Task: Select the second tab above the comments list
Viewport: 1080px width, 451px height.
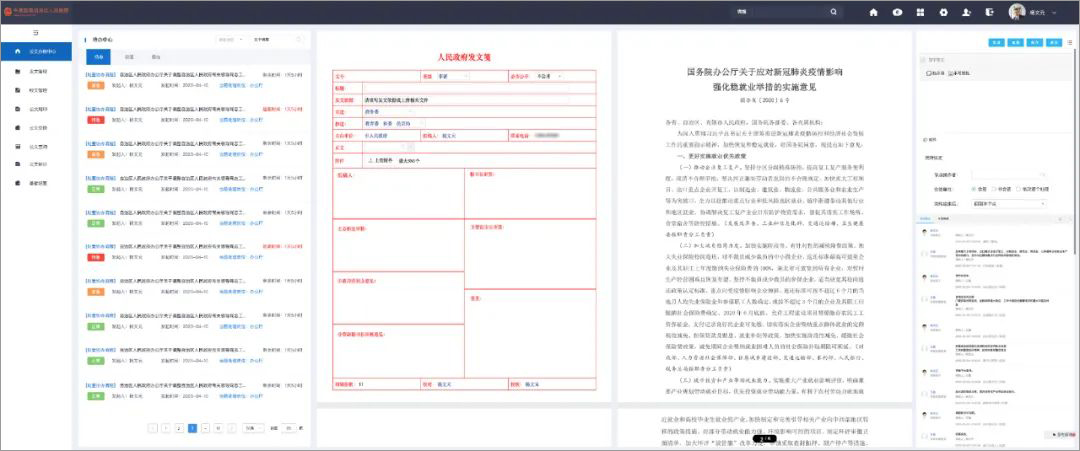Action: coord(943,218)
